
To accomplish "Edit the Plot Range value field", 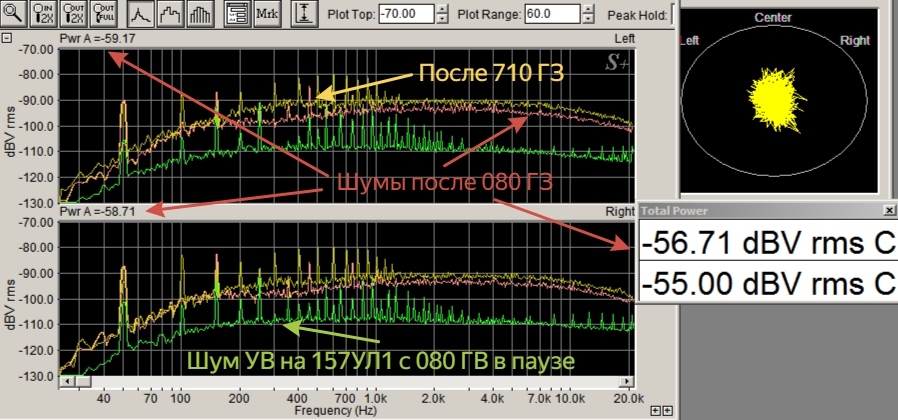I will coord(552,14).
